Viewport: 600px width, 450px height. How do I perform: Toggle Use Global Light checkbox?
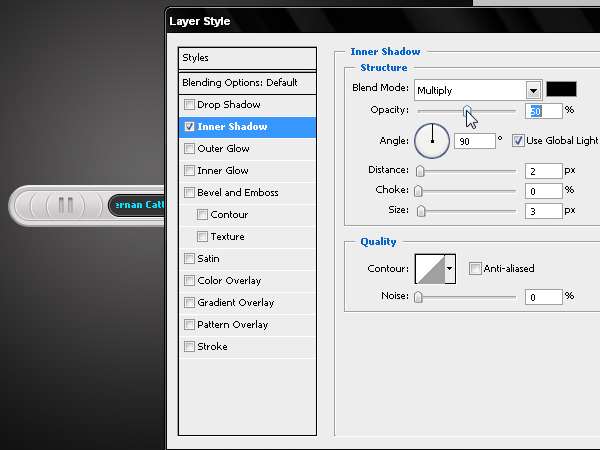519,140
